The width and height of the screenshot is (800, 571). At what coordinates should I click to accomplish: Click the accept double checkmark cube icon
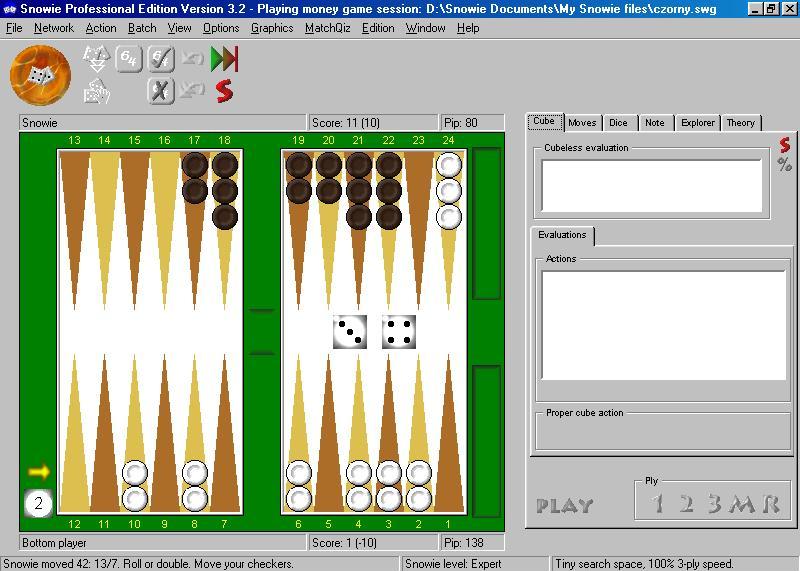[161, 59]
